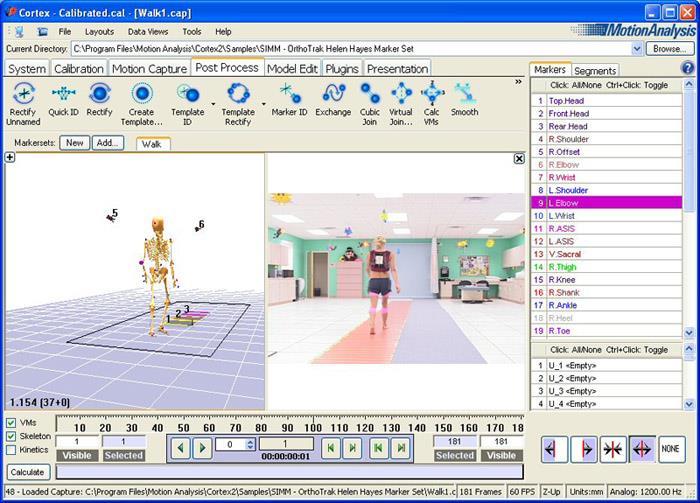Click the expand-range arrows icon
The image size is (700, 503).
[x=642, y=449]
